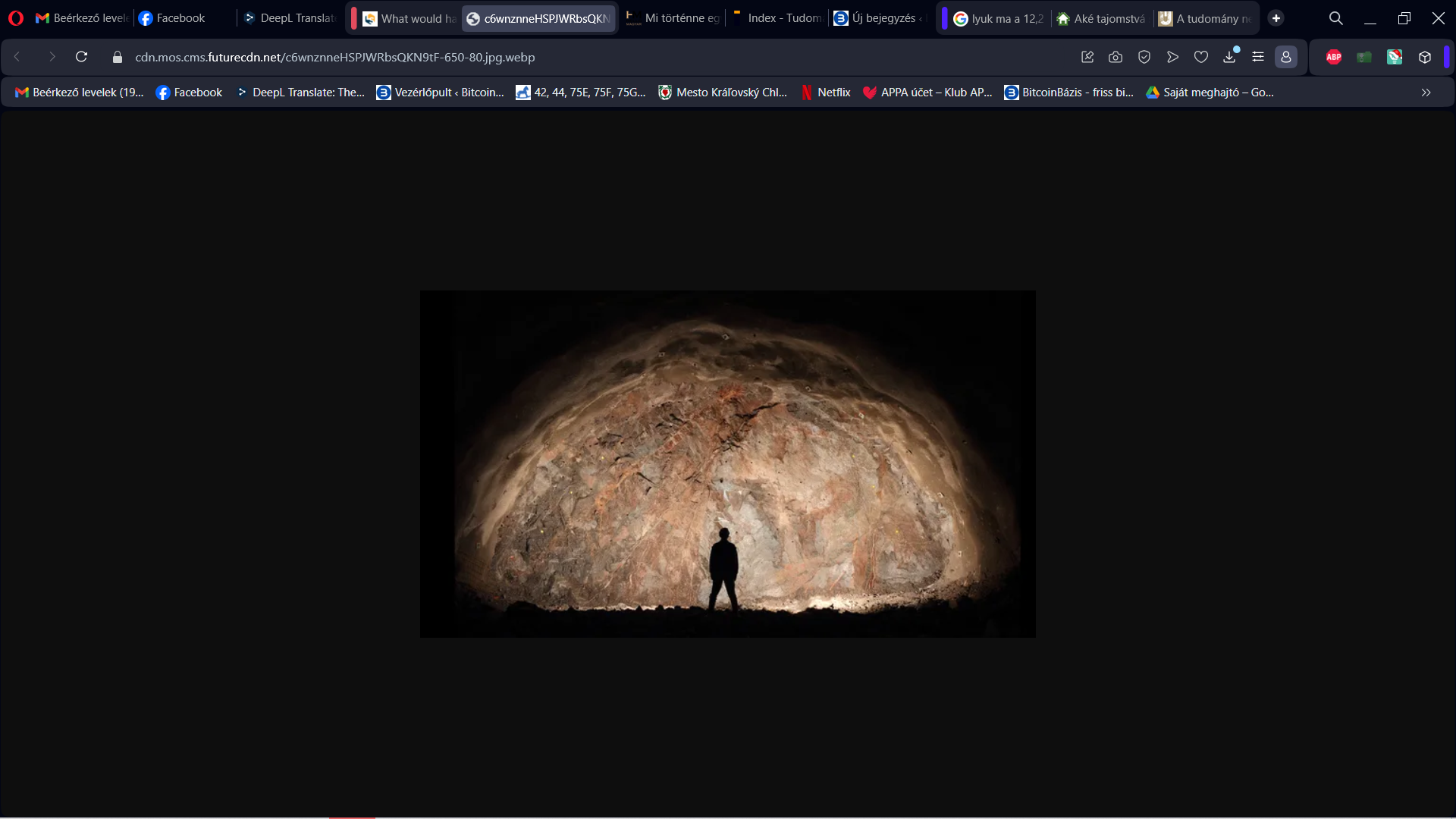Screen dimensions: 1456x819
Task: Open the Facebook bookmark
Action: (189, 93)
